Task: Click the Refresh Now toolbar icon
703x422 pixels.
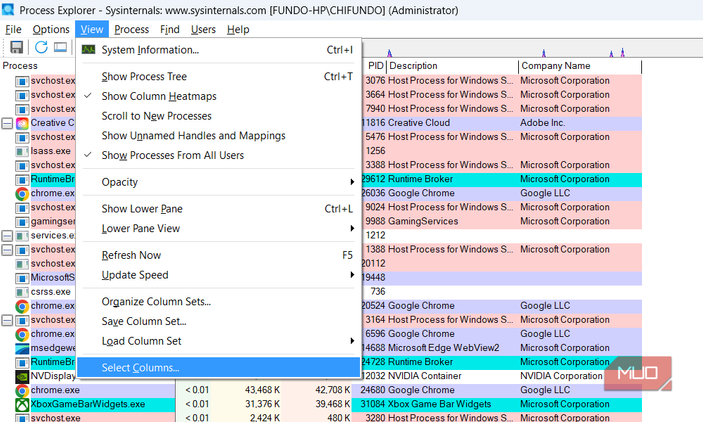Action: [41, 47]
